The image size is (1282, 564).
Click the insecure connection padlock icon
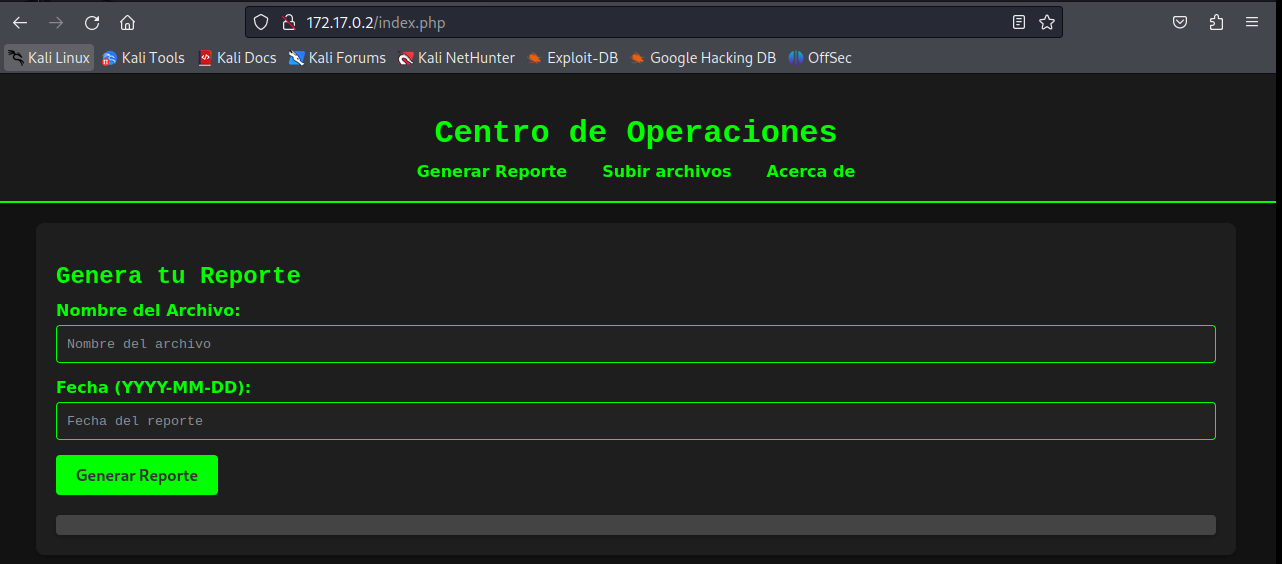288,22
